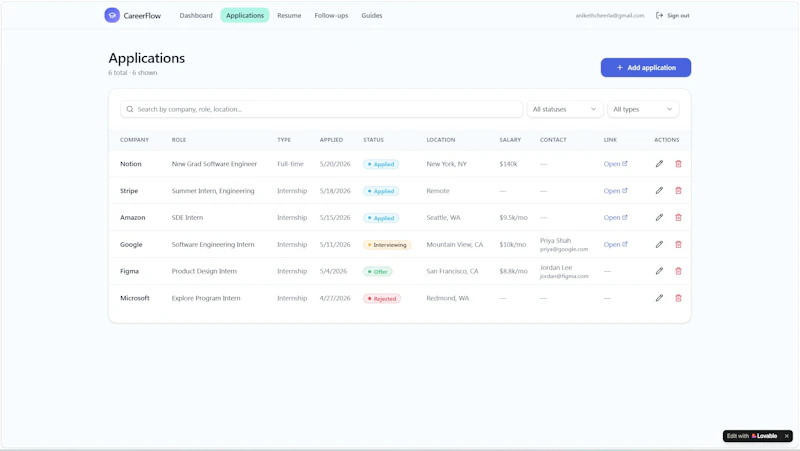Click the Microsoft company name
This screenshot has height=451, width=800.
(135, 298)
